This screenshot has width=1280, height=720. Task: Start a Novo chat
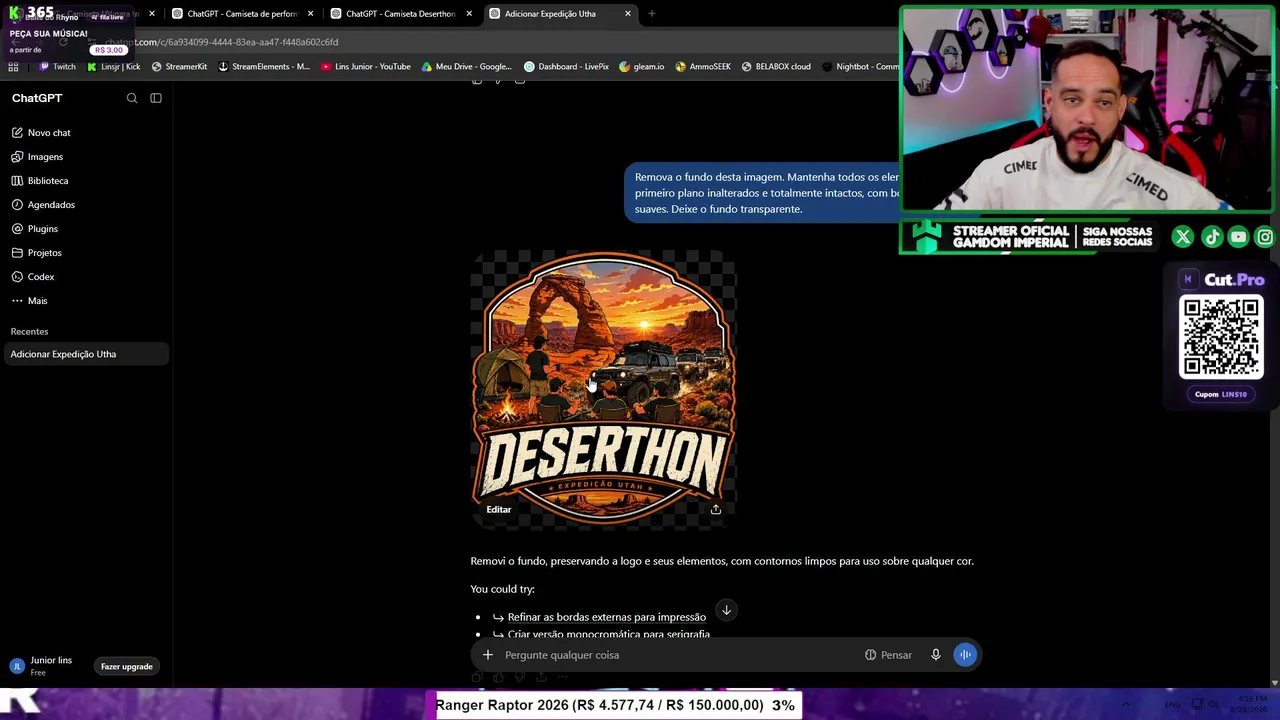[49, 133]
